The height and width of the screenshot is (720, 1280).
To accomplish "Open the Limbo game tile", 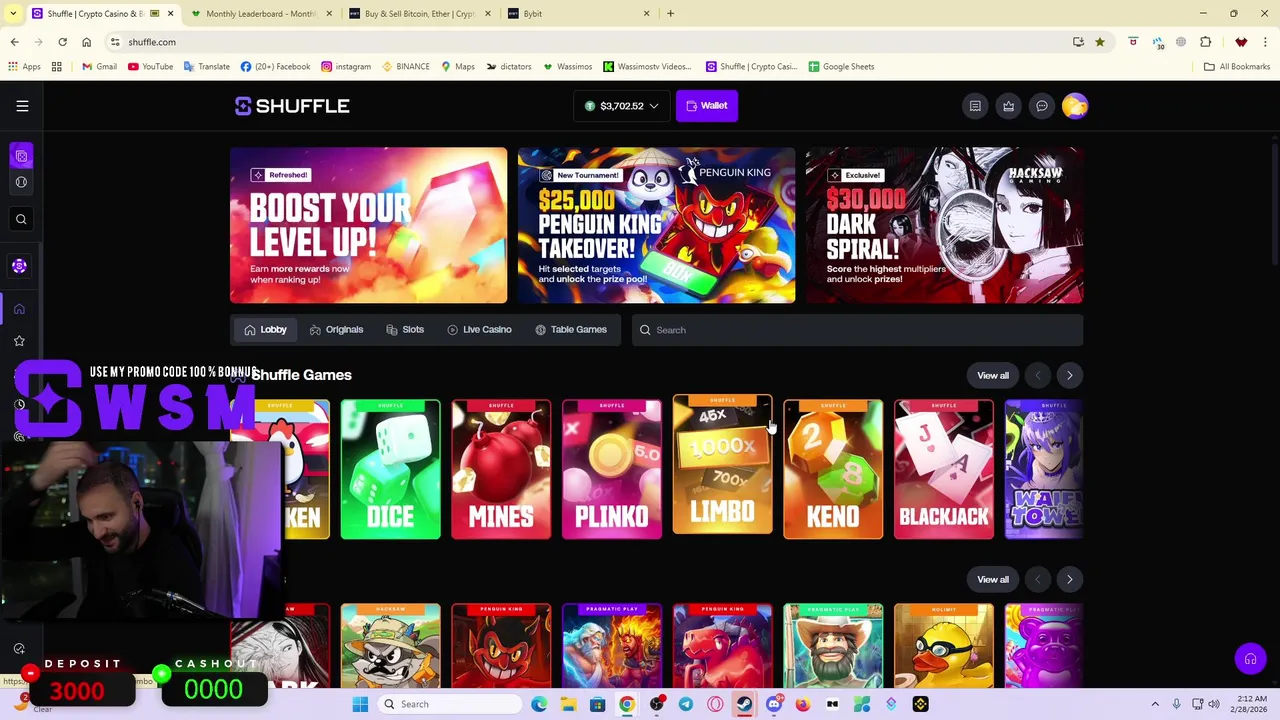I will tap(722, 464).
